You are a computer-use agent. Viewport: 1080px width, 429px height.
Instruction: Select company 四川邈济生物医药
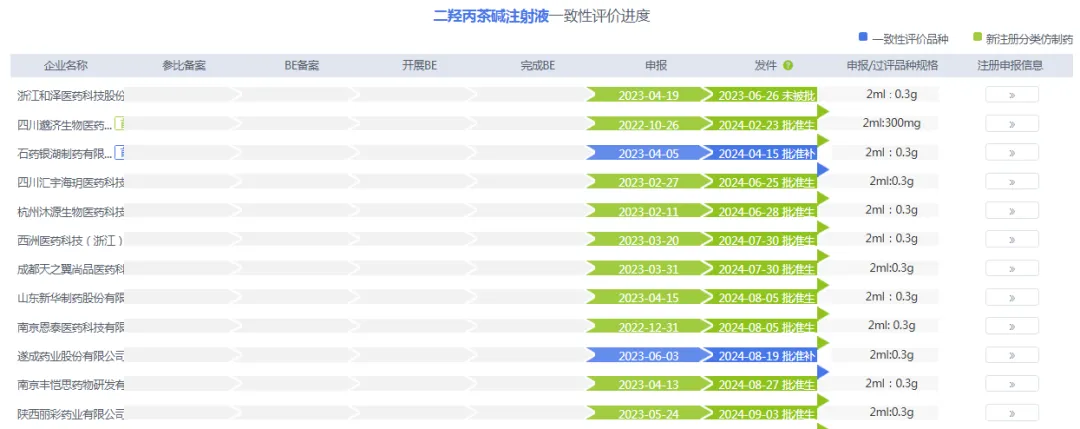point(65,125)
